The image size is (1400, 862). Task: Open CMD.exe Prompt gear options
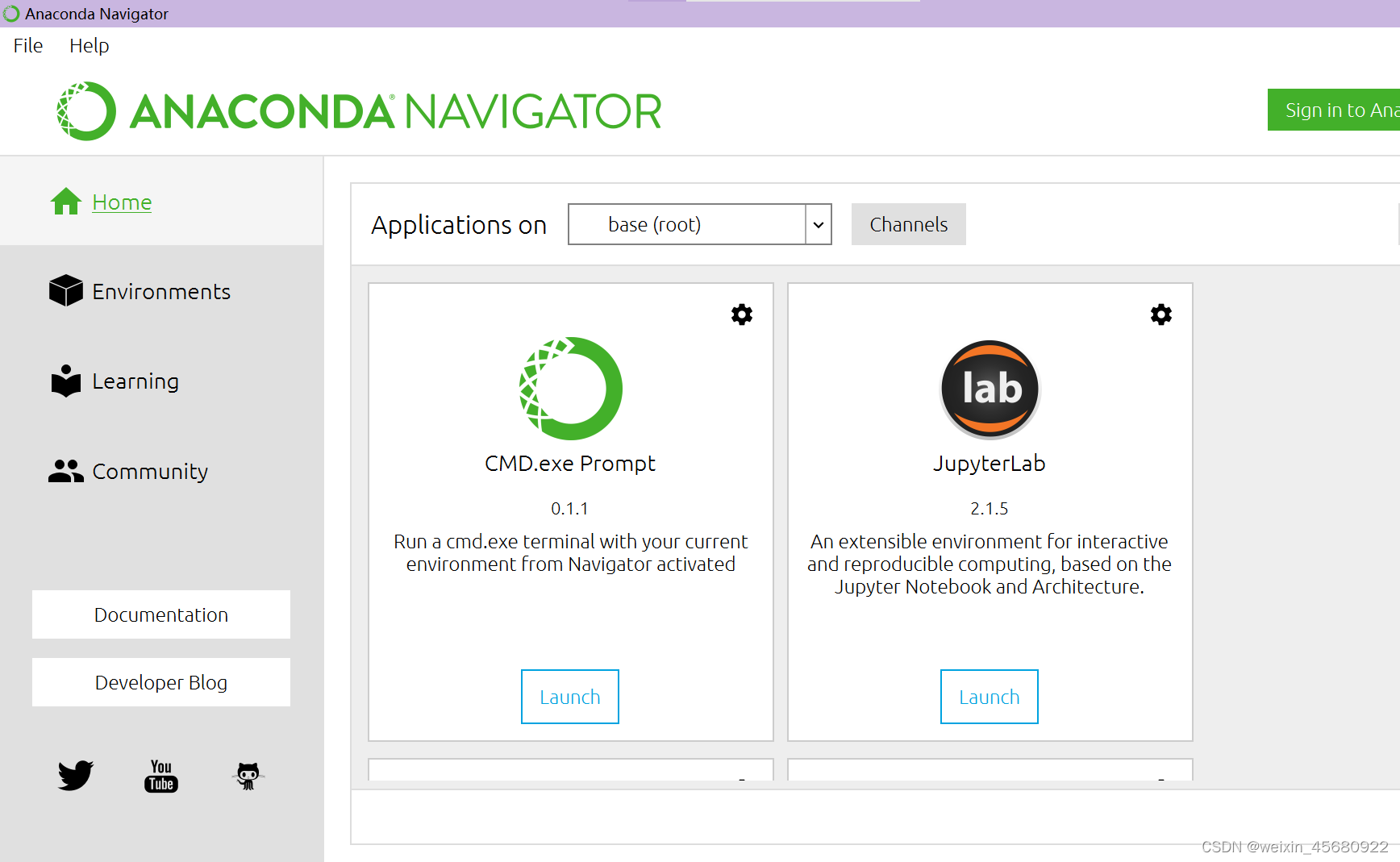click(742, 314)
